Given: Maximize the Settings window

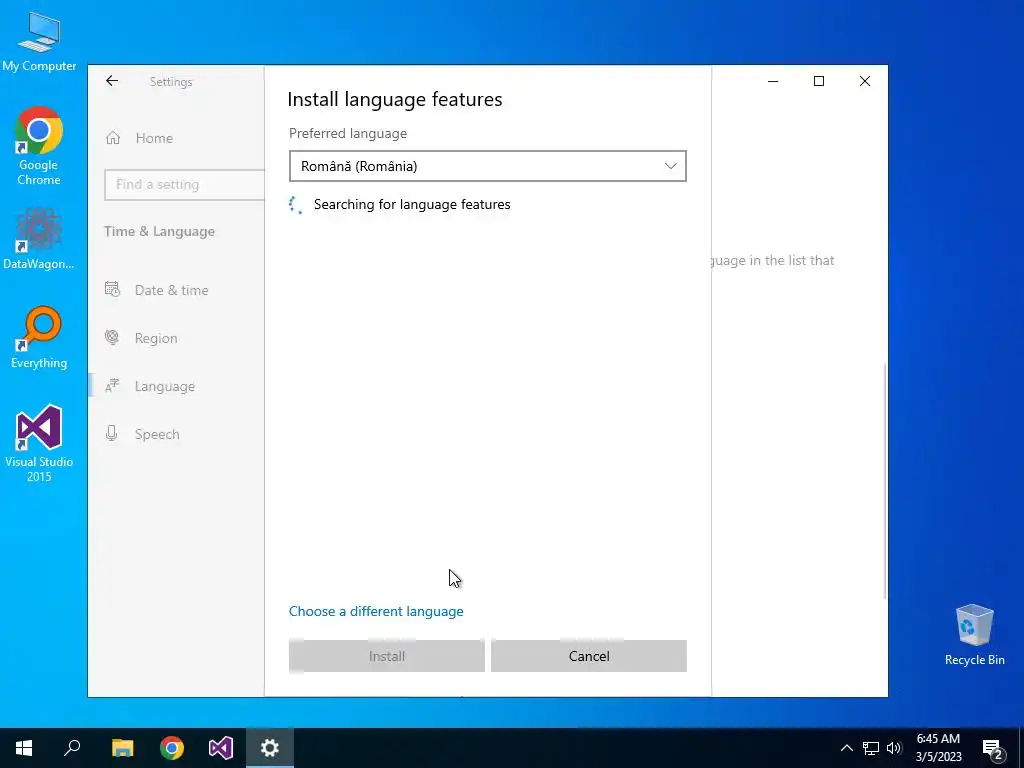Looking at the screenshot, I should 819,81.
